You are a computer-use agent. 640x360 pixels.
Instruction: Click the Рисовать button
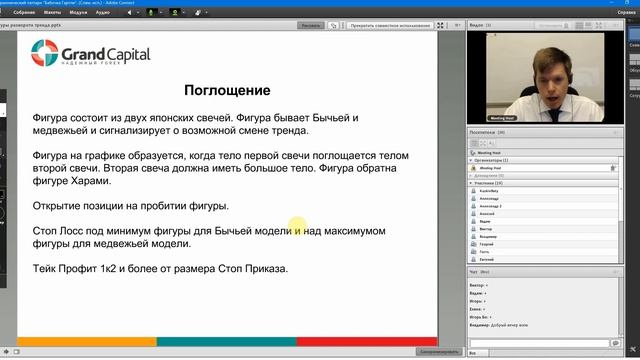tap(311, 25)
